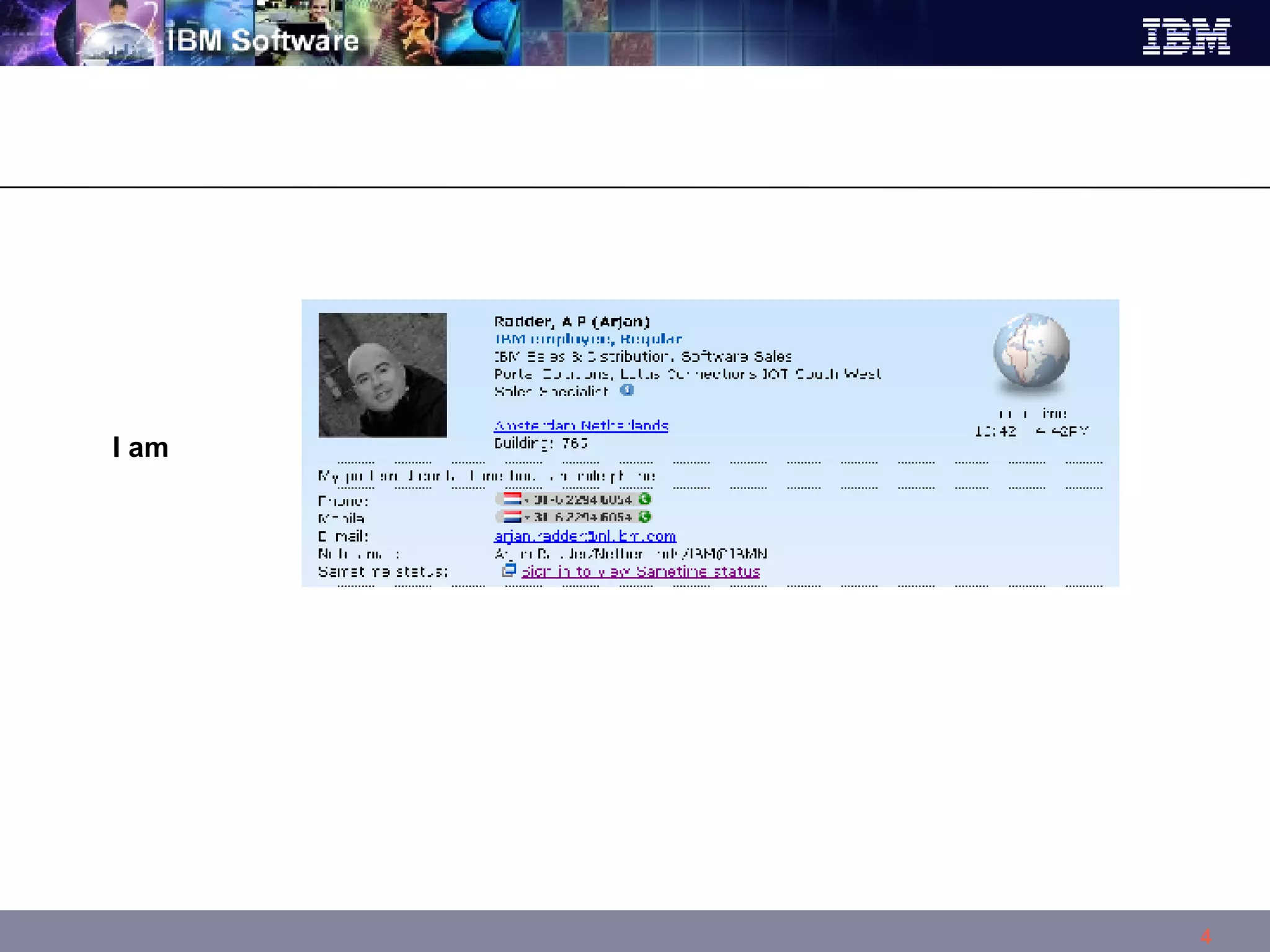Open the IBM employee, Regular link

coord(588,339)
